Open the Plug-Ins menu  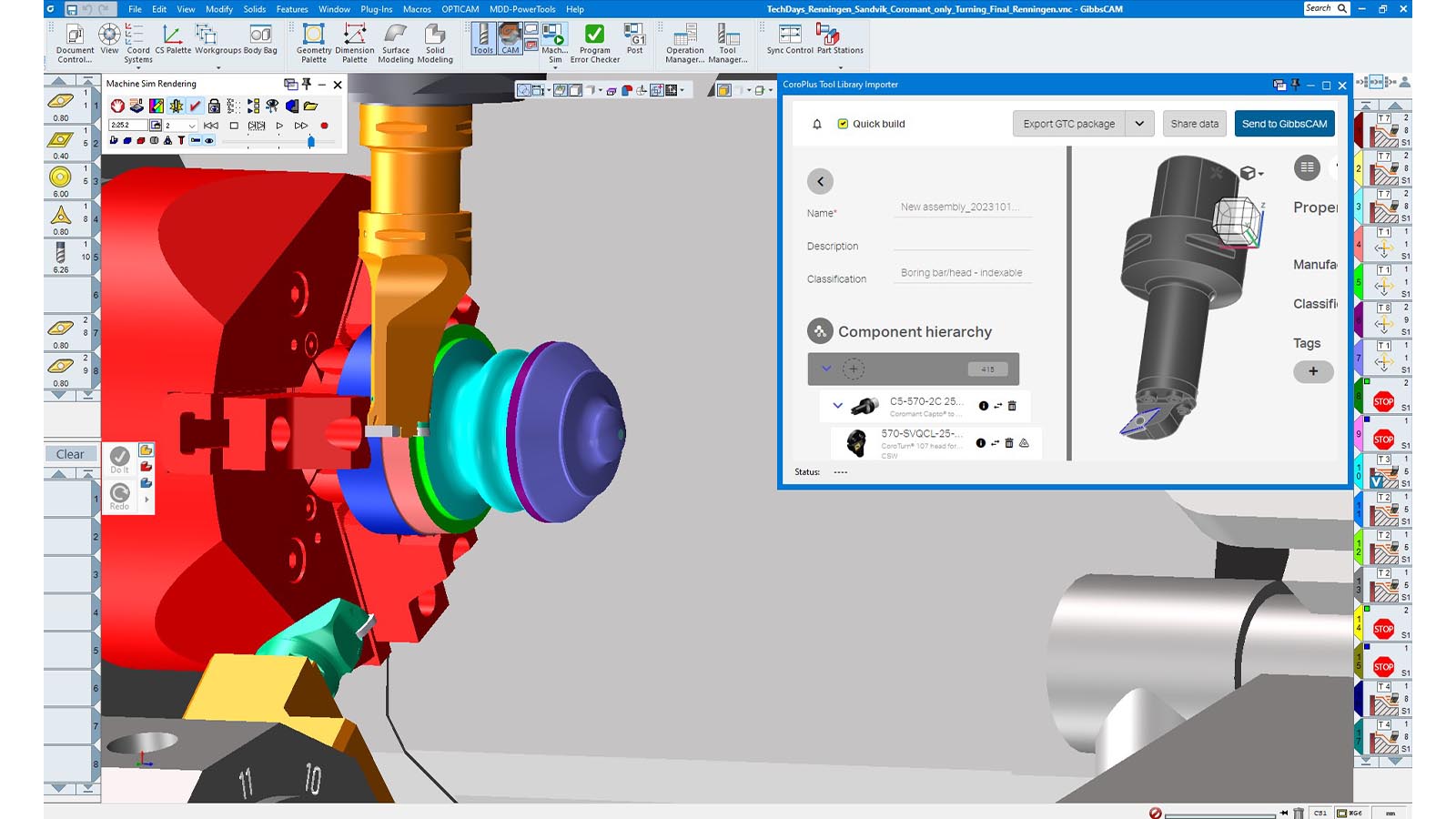click(x=377, y=9)
